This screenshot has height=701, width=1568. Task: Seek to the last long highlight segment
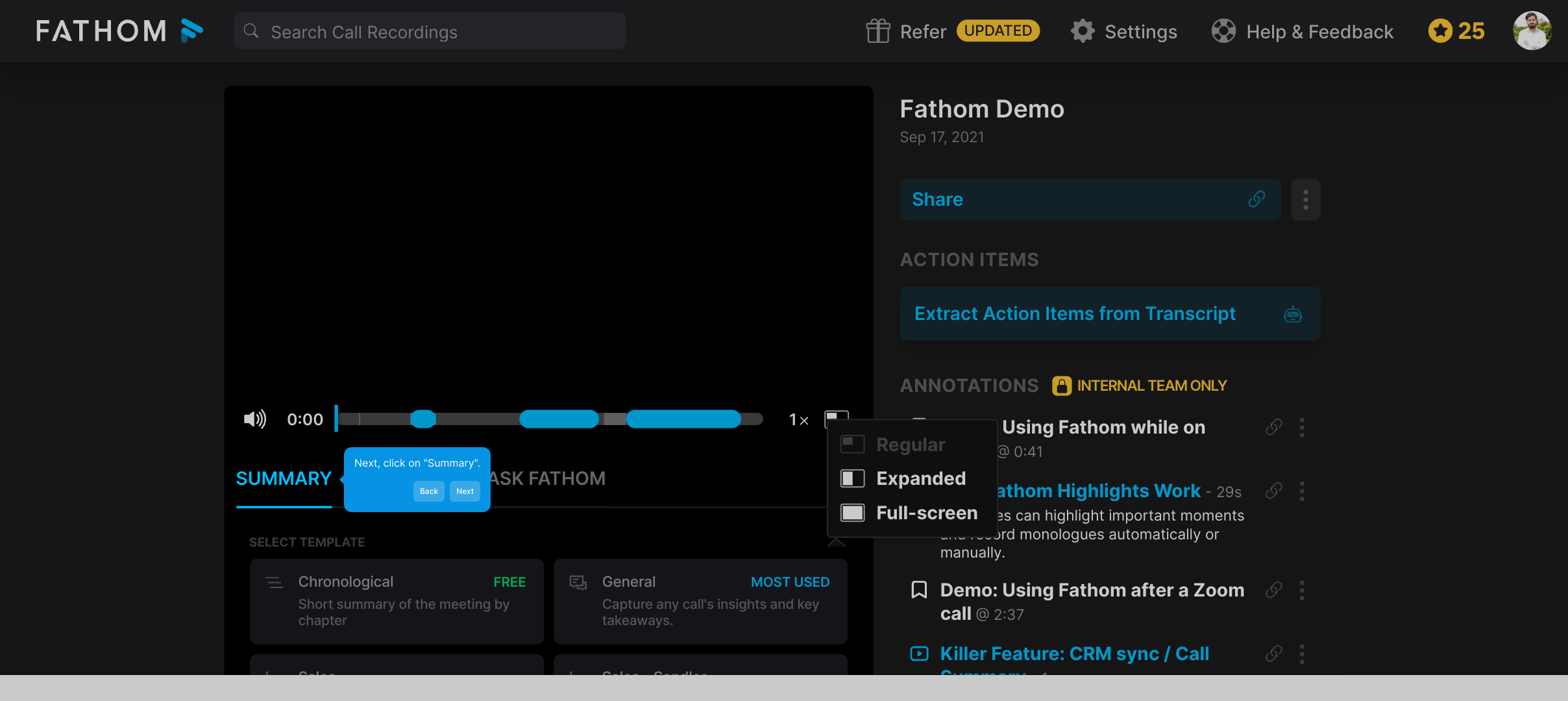[683, 419]
